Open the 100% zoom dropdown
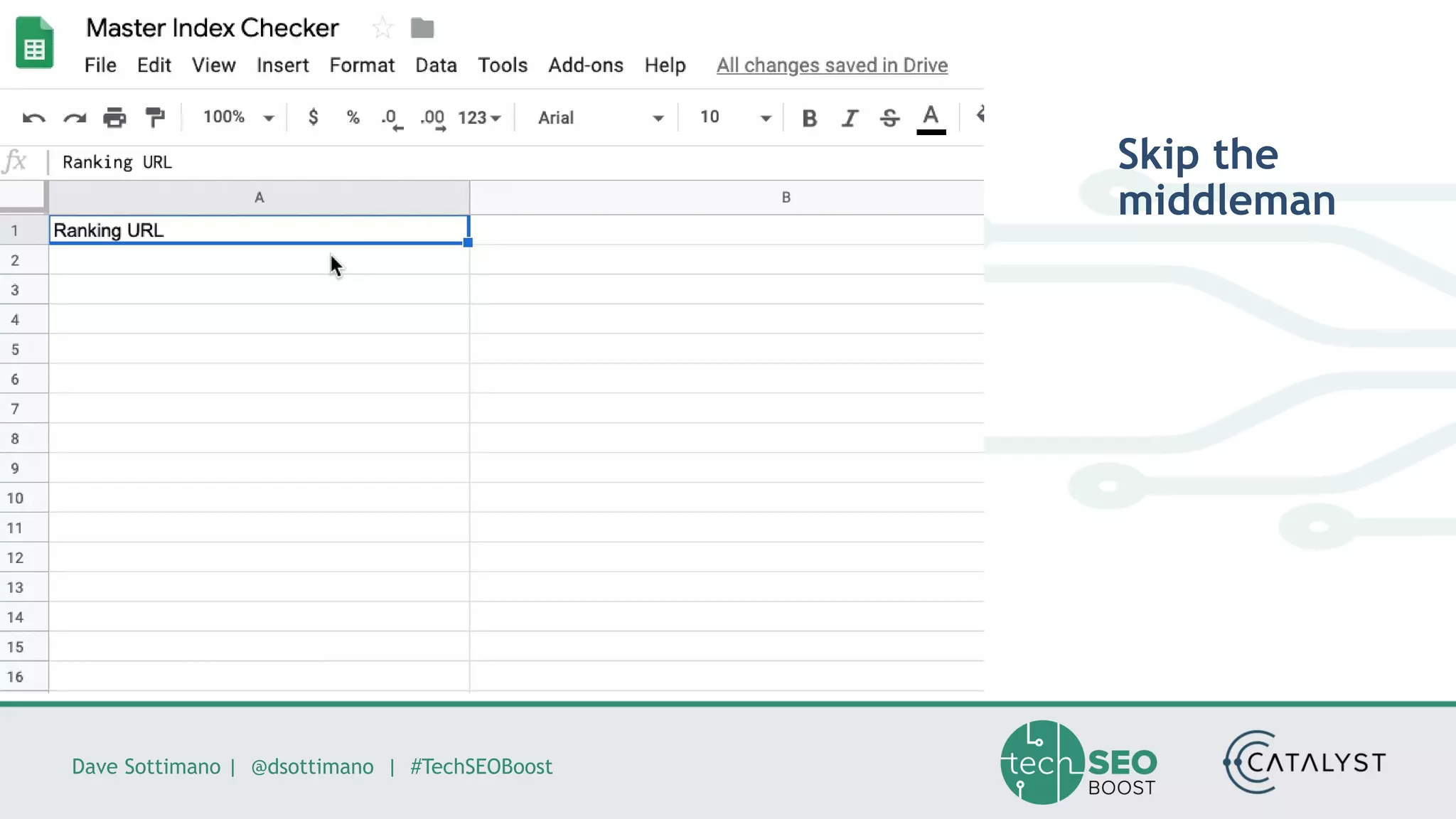The width and height of the screenshot is (1456, 819). coord(238,117)
